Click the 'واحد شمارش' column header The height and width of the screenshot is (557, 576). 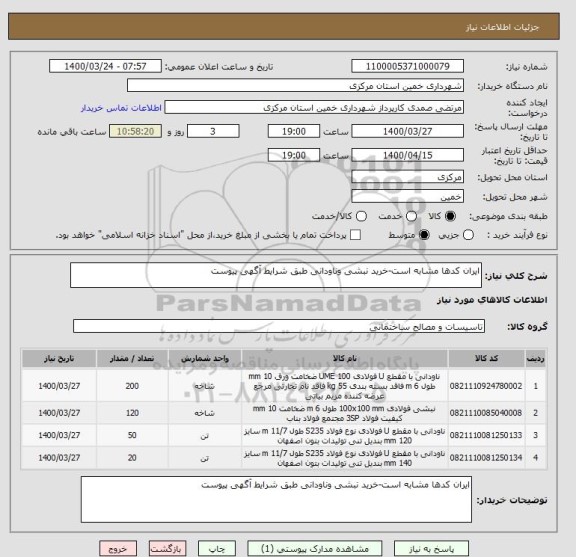205,359
